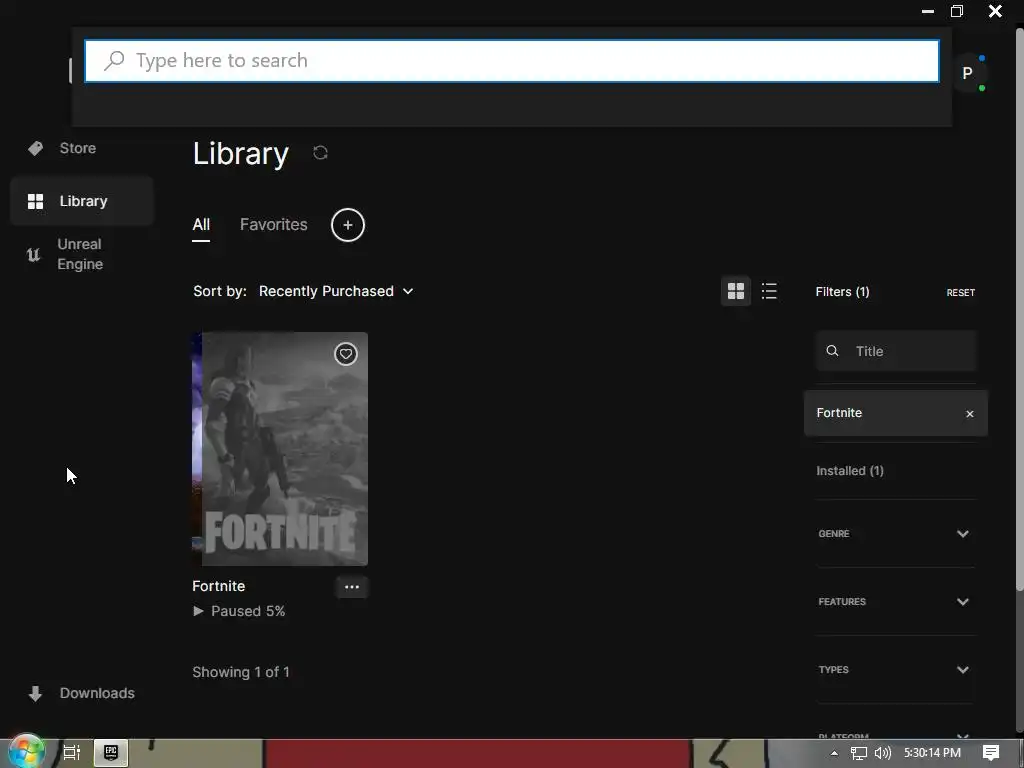The height and width of the screenshot is (768, 1024).
Task: Toggle the Installed (1) filter
Action: coord(850,471)
